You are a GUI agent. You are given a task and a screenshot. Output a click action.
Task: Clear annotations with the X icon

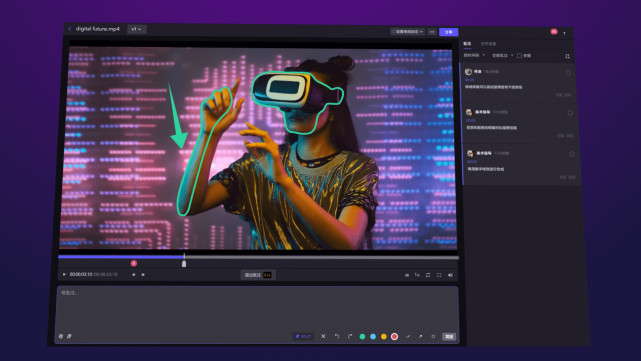(323, 336)
